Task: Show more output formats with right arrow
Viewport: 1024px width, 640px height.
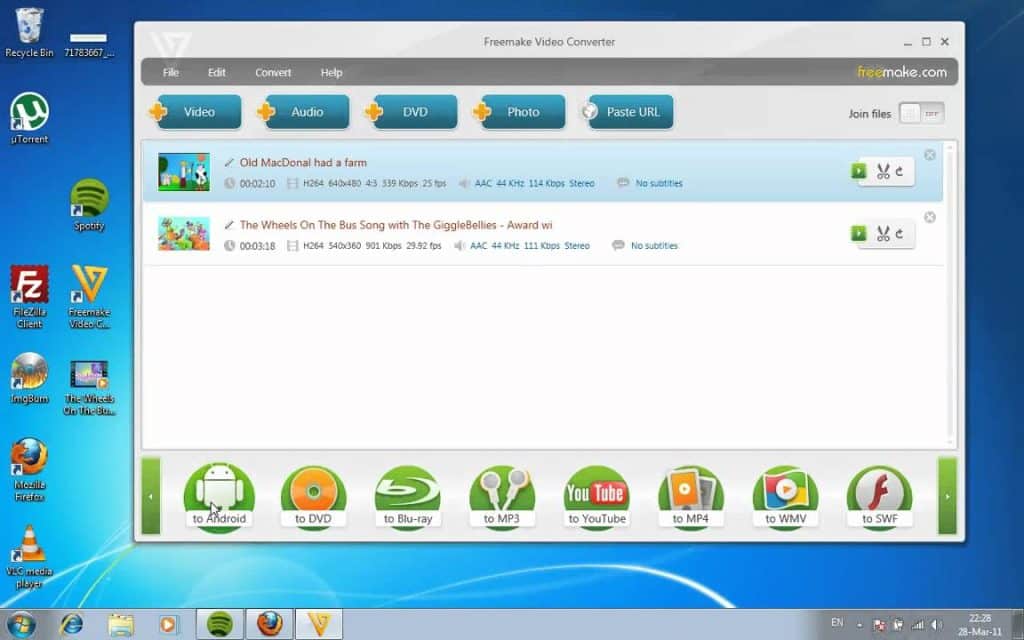Action: point(948,496)
